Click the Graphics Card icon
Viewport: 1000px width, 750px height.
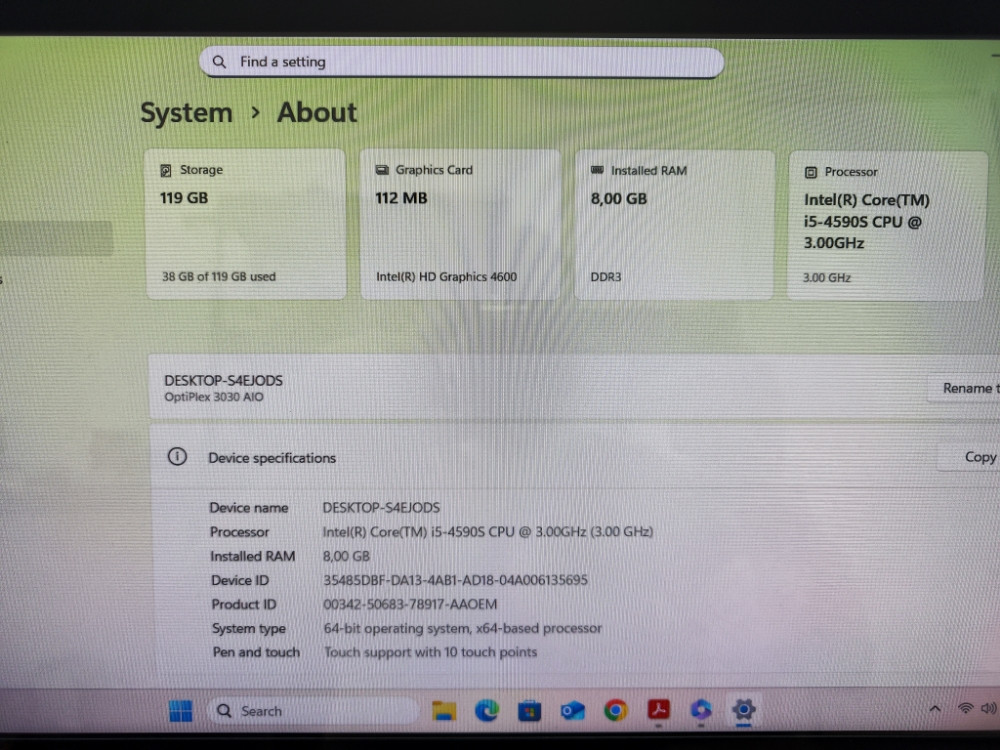pyautogui.click(x=382, y=170)
